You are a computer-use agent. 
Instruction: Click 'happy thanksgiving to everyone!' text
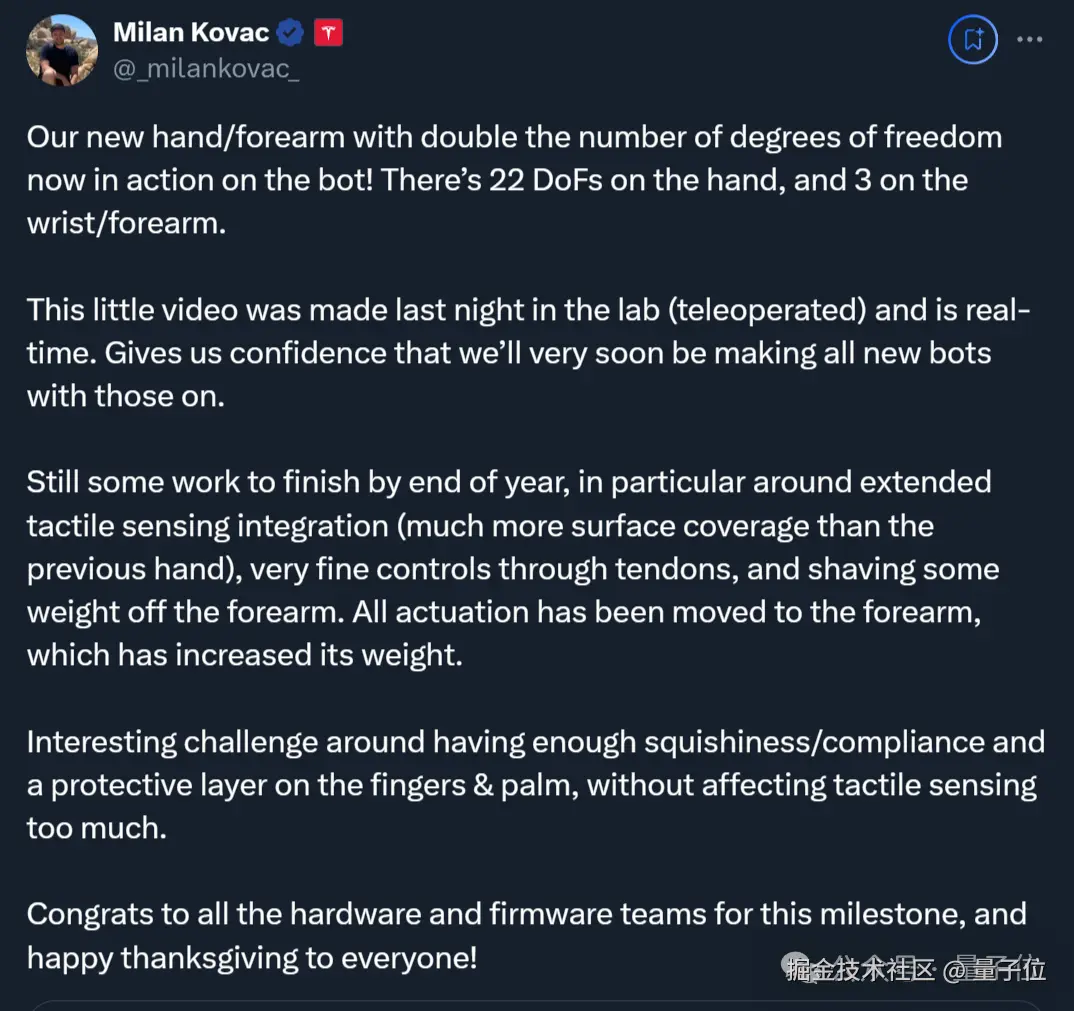click(252, 957)
